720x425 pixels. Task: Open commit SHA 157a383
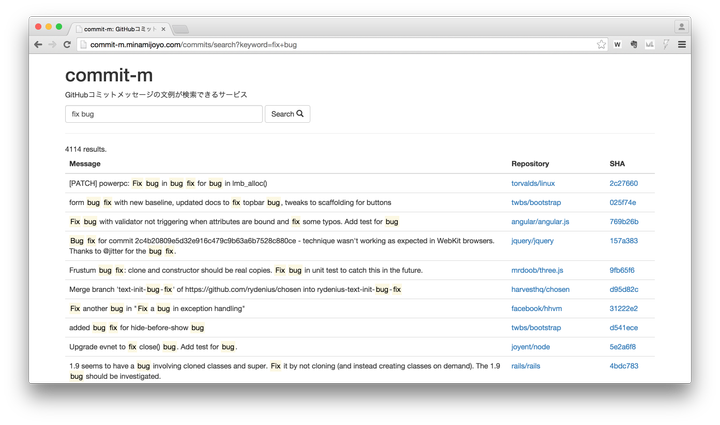coord(624,241)
